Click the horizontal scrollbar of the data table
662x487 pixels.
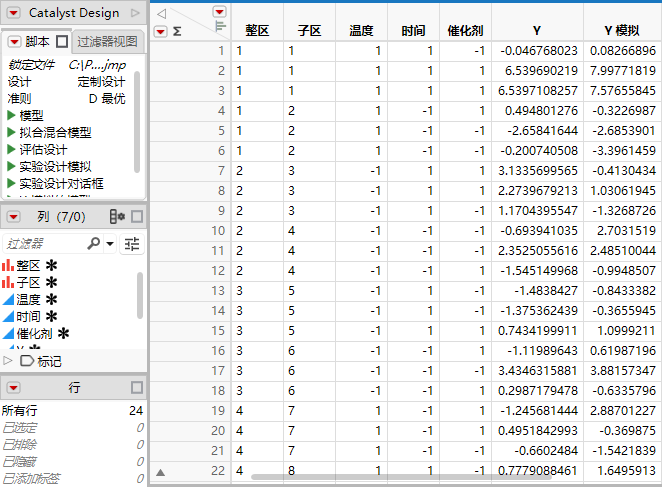click(401, 477)
